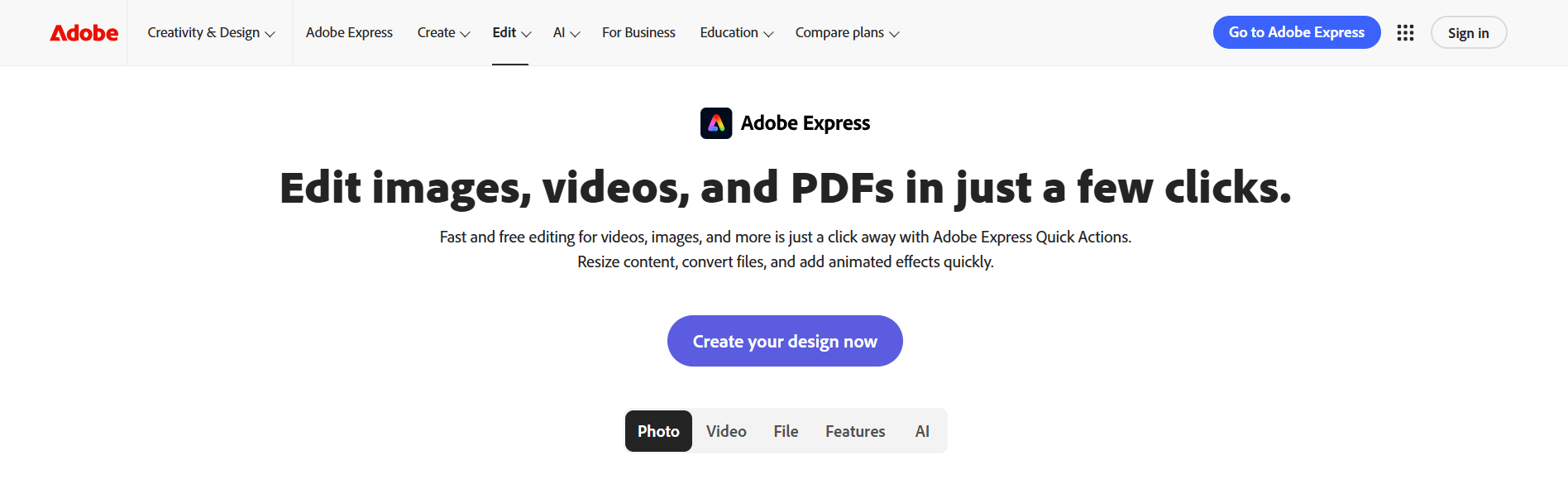Click the Go to Adobe Express button

[x=1296, y=32]
